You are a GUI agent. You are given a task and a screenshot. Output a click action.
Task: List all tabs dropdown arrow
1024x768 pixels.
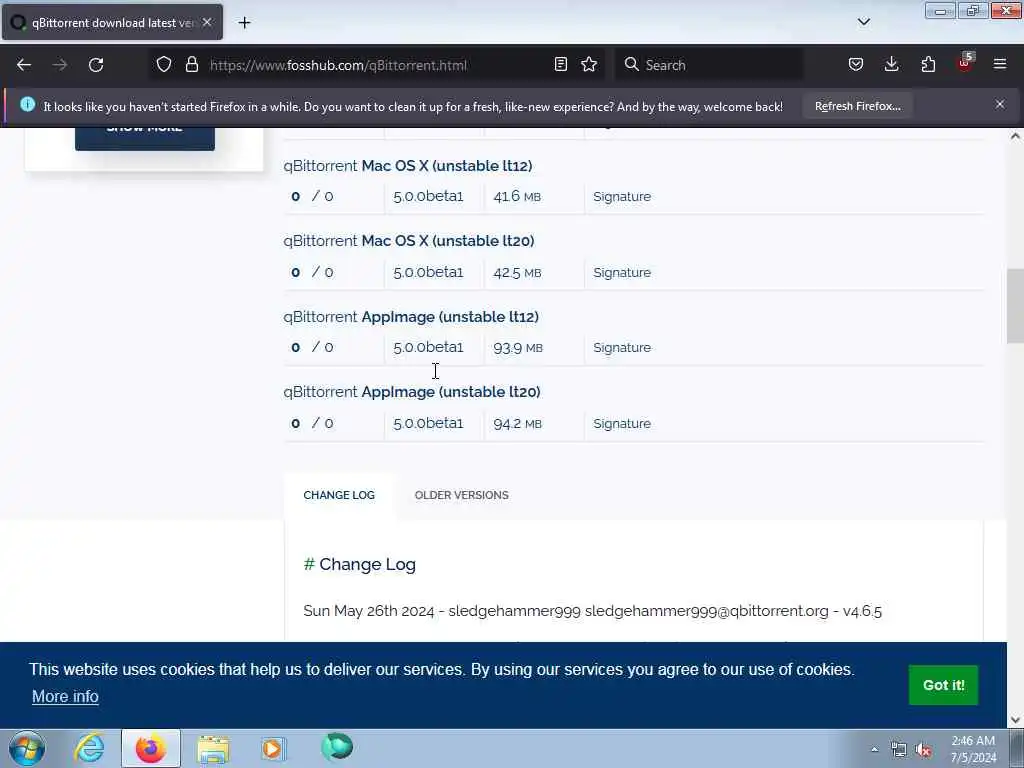click(863, 22)
